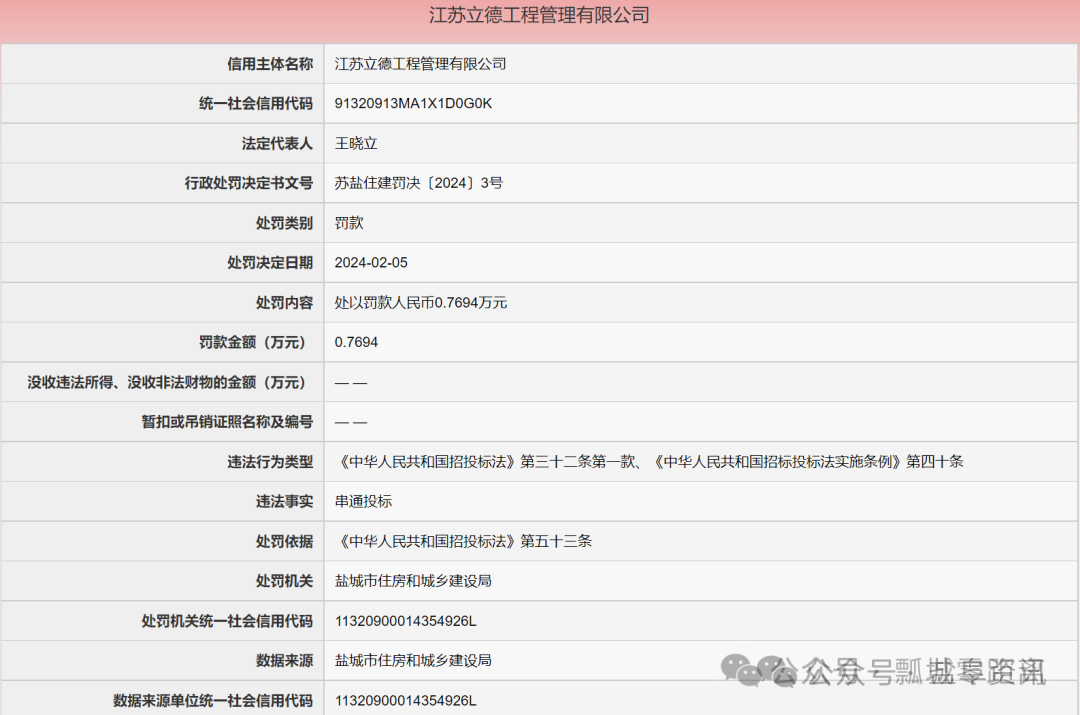Click the 罚款金额（万元） label

coord(252,342)
